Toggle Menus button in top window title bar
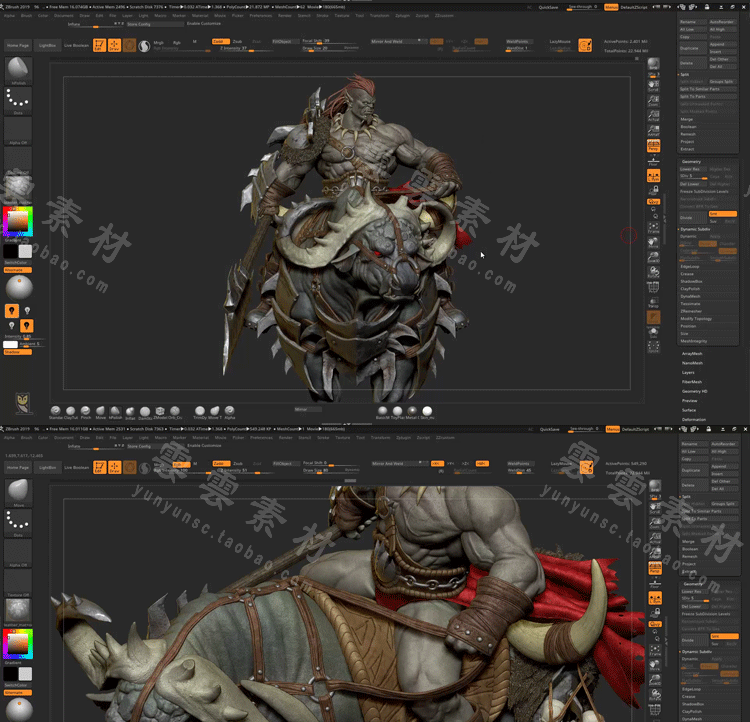750x722 pixels. click(611, 7)
